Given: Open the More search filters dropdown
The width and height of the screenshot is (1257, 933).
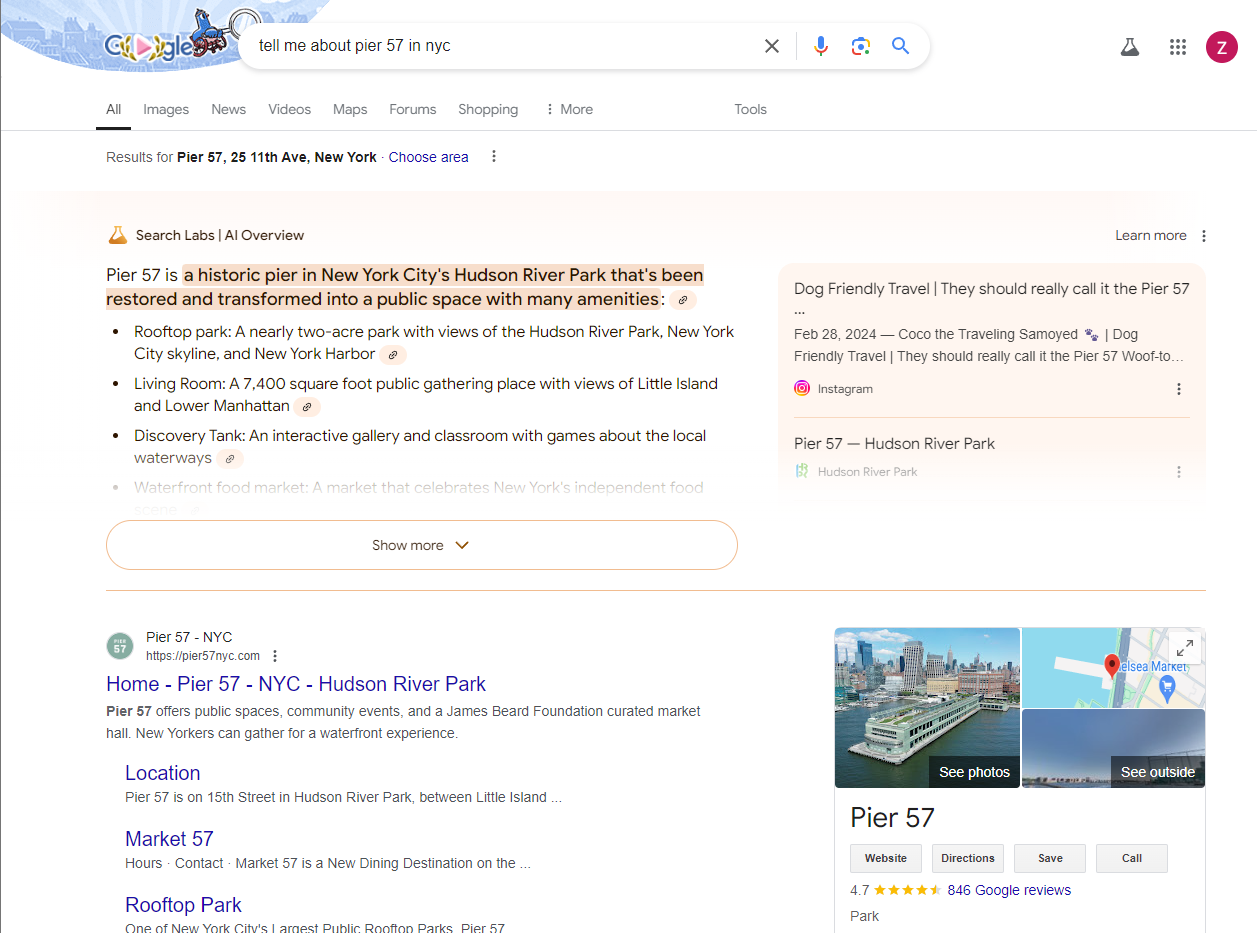Looking at the screenshot, I should (x=568, y=109).
